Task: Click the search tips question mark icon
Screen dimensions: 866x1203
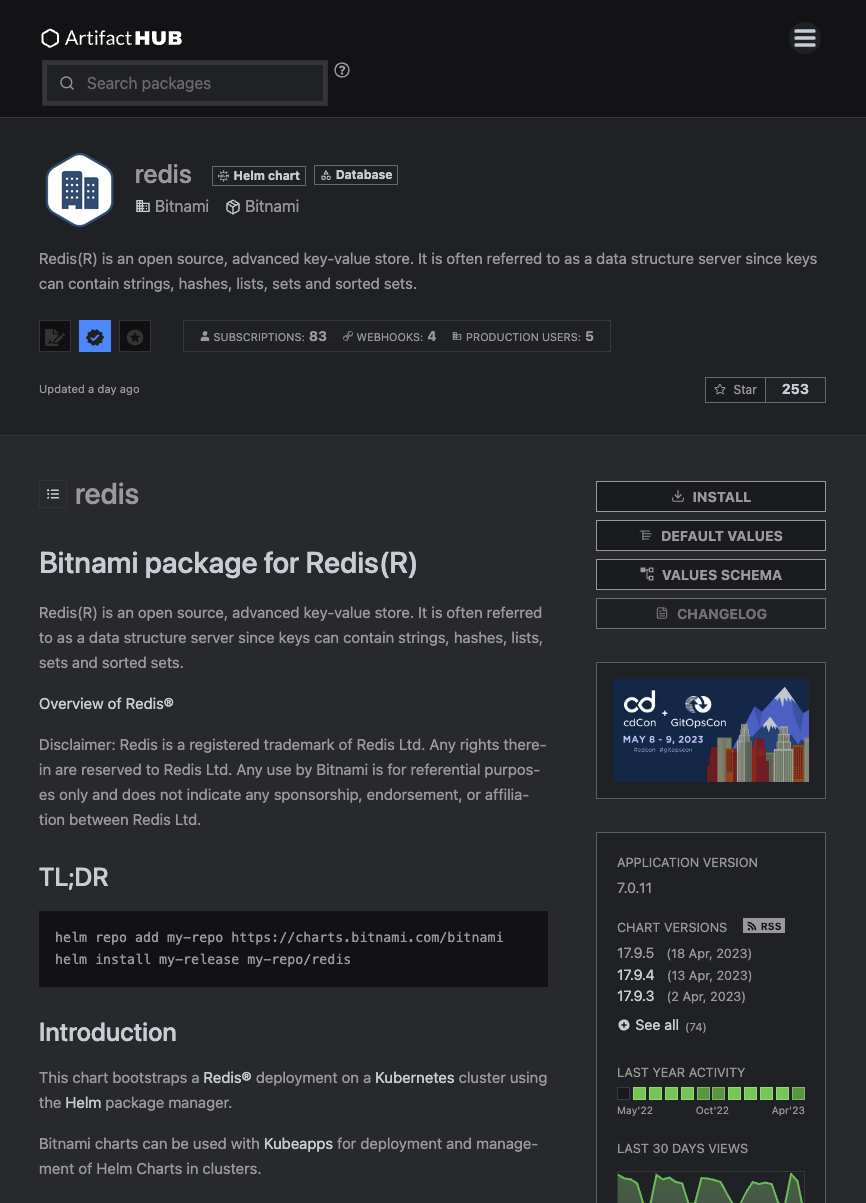Action: [x=342, y=70]
